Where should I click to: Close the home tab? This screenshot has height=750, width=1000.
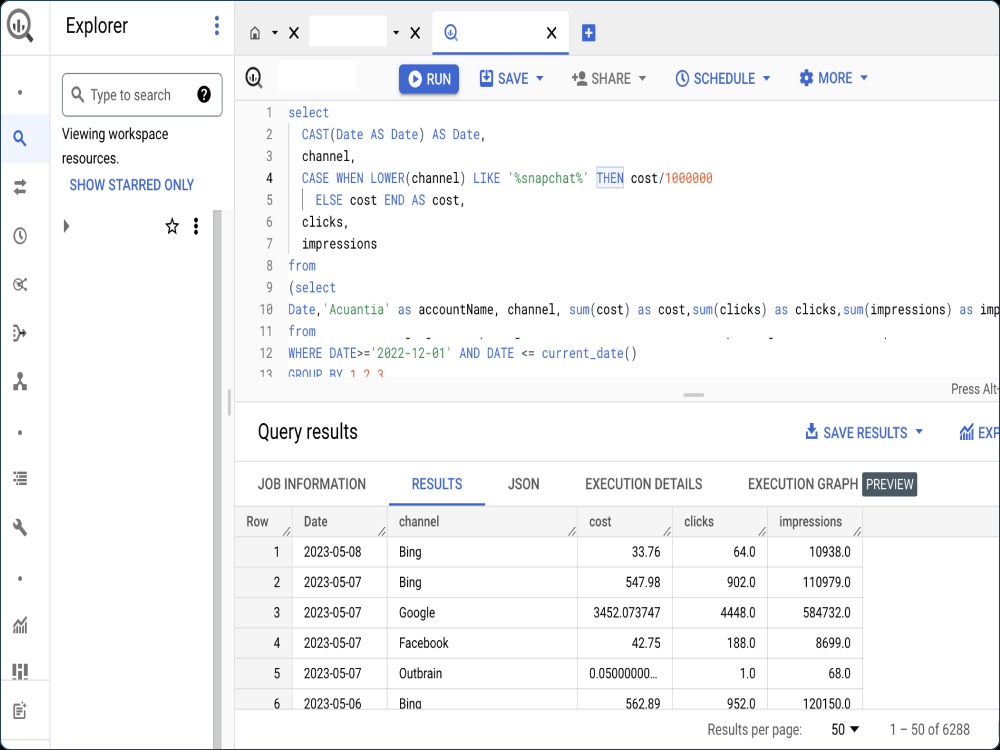point(294,33)
